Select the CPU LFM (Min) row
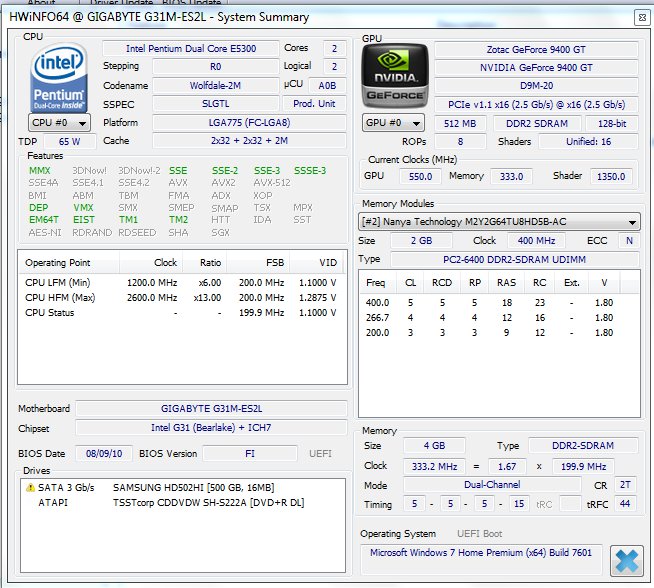 181,282
